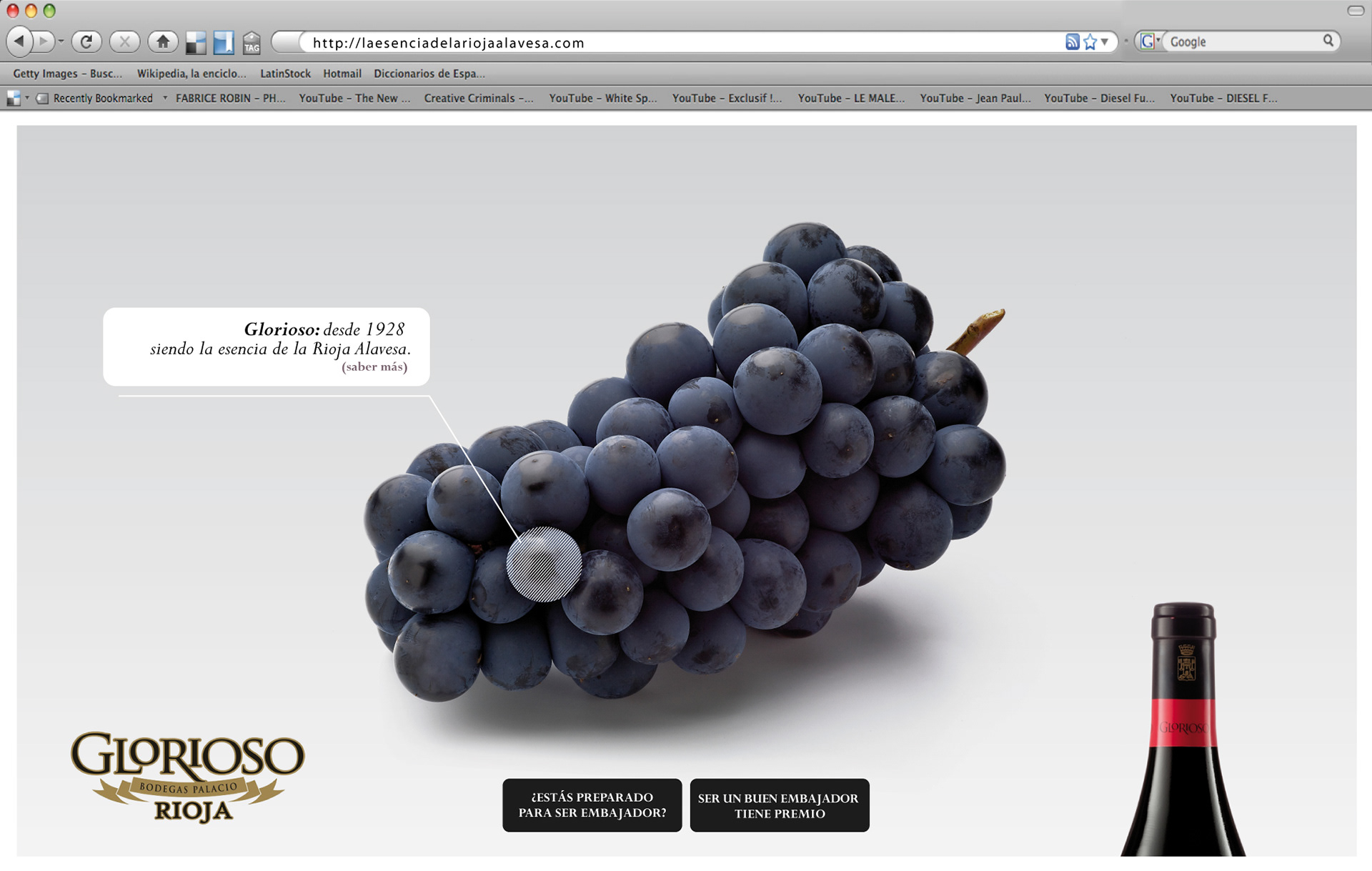Click the striped hotspot circle on the grapes
The height and width of the screenshot is (871, 1372).
544,564
